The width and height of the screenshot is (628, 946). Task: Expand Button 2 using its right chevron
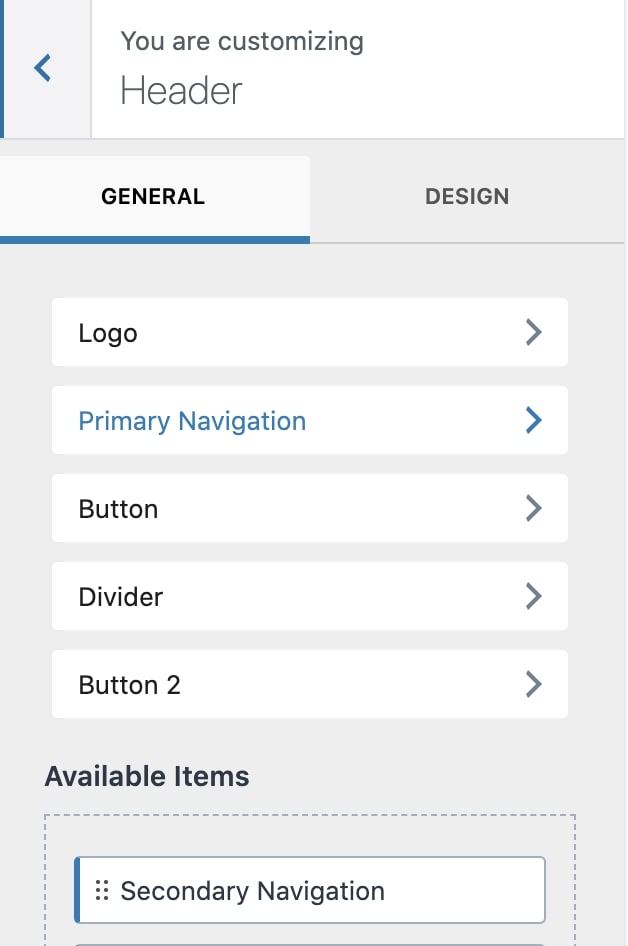[x=534, y=685]
